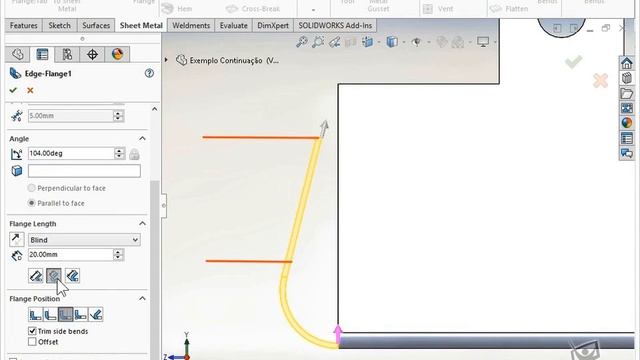Image resolution: width=640 pixels, height=360 pixels.
Task: Open SOLIDWORKS Forum in task pane
Action: pos(627,153)
